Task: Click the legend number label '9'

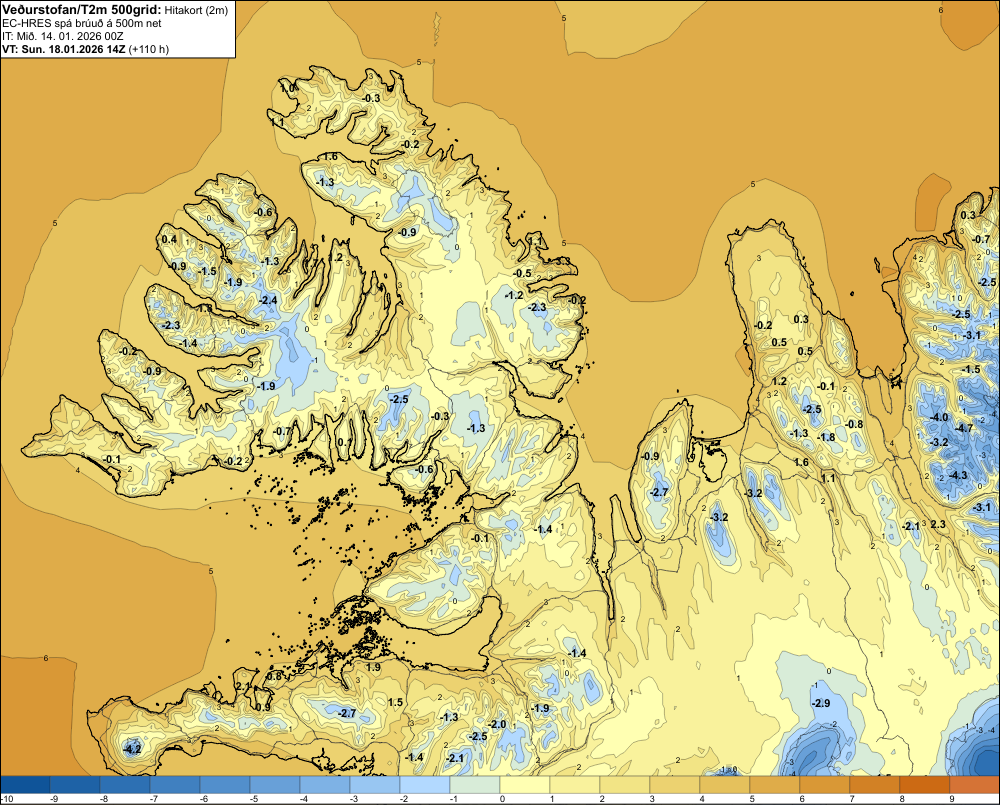Action: tap(952, 799)
